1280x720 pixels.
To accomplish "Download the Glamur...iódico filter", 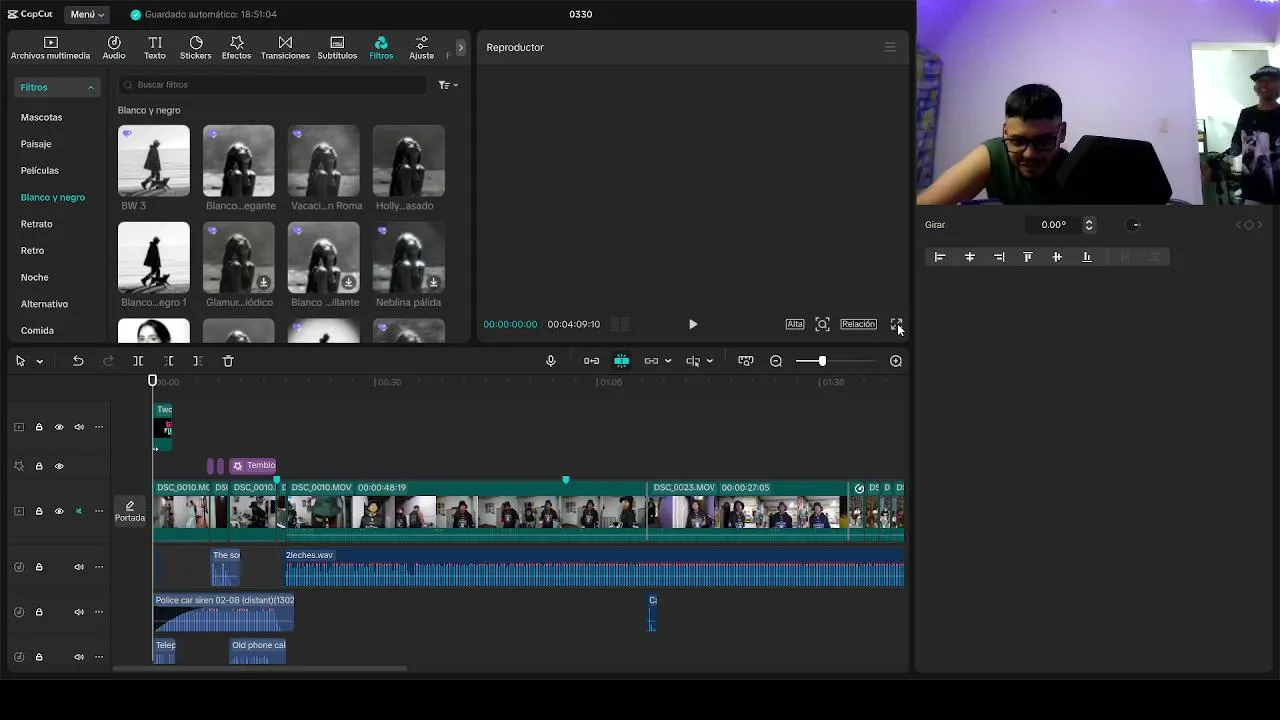I will [264, 283].
